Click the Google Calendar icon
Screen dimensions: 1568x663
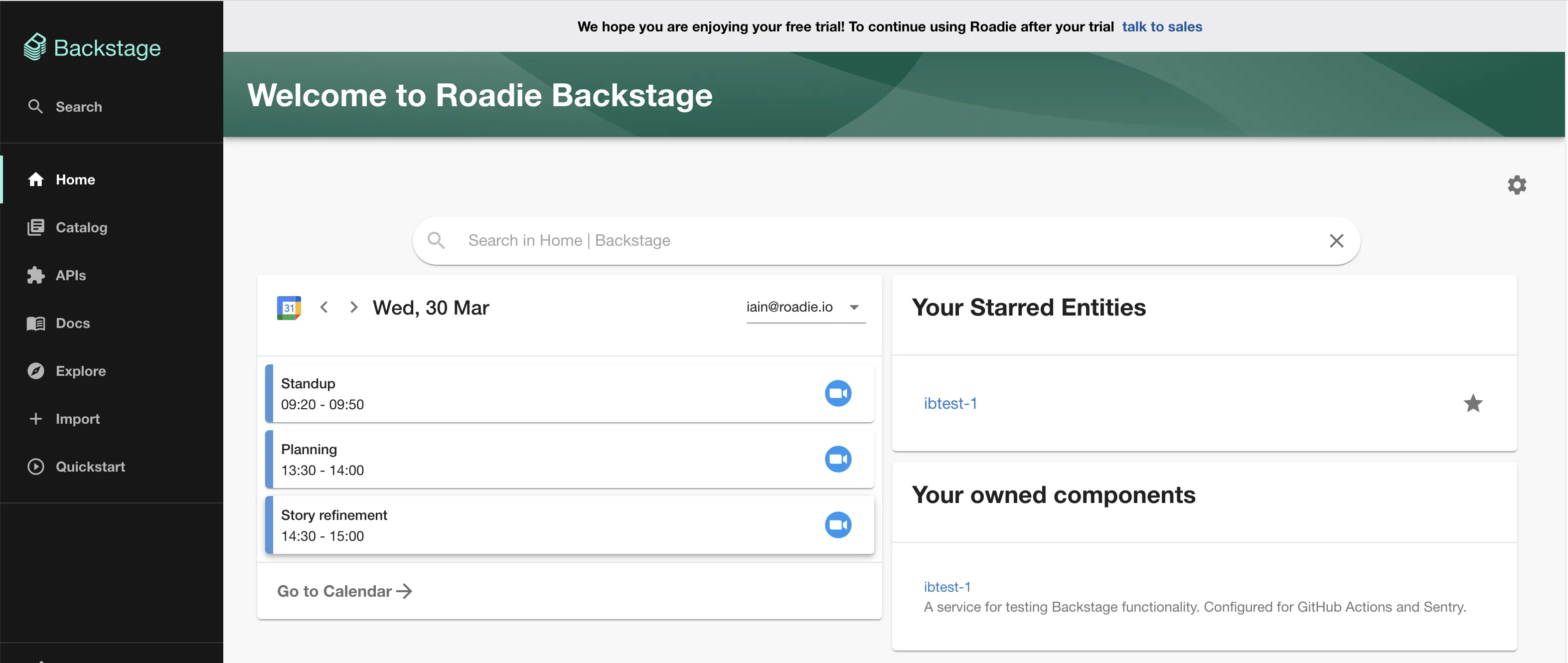click(x=290, y=307)
